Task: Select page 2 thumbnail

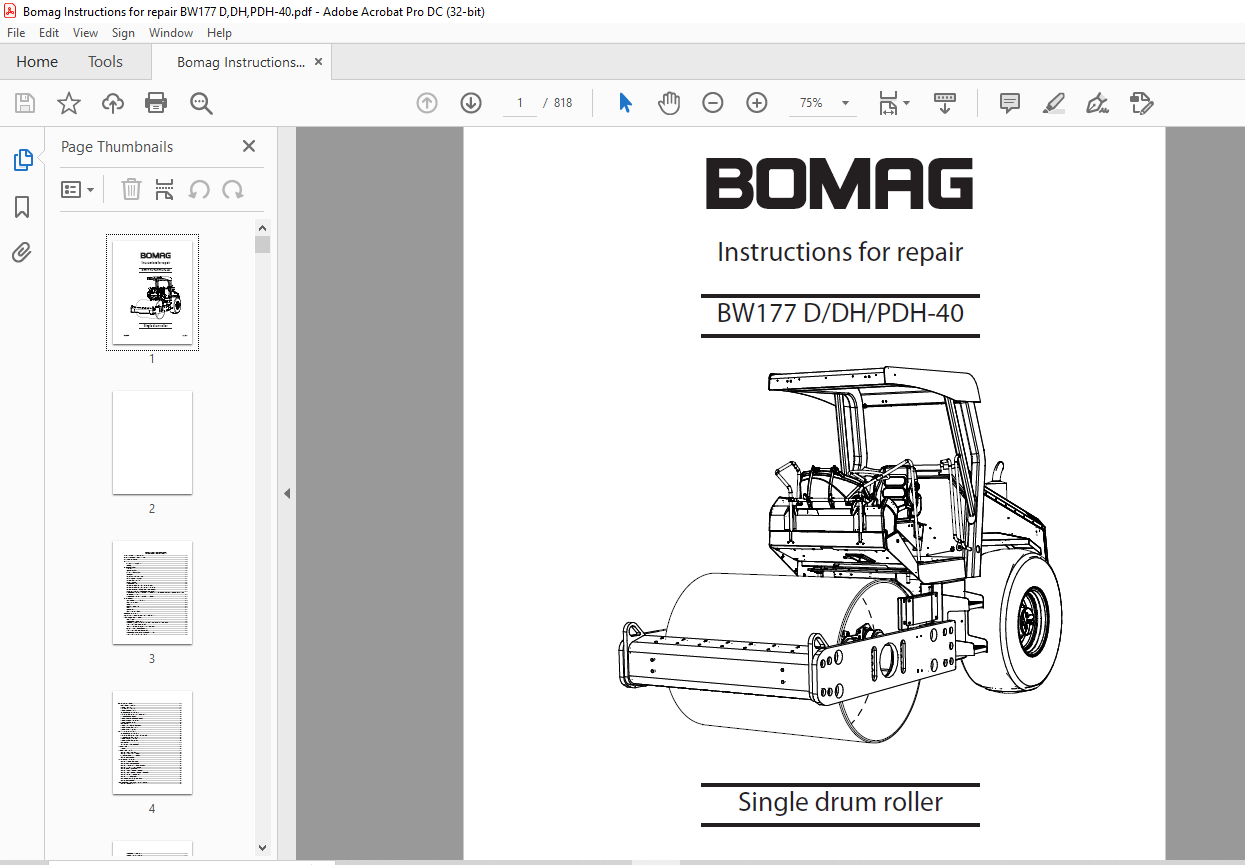Action: pyautogui.click(x=152, y=442)
